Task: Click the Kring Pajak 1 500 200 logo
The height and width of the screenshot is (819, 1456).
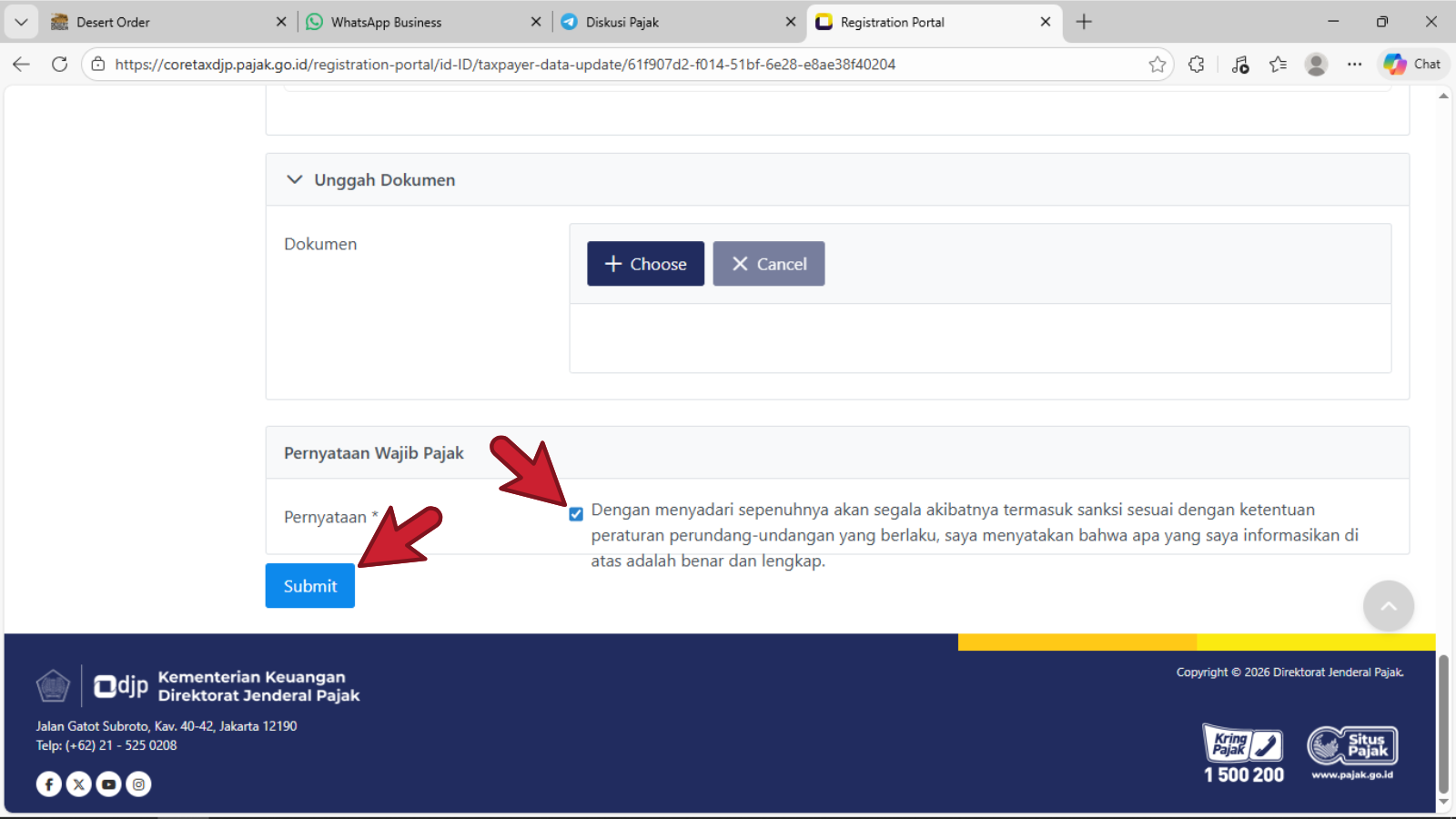Action: 1243,754
